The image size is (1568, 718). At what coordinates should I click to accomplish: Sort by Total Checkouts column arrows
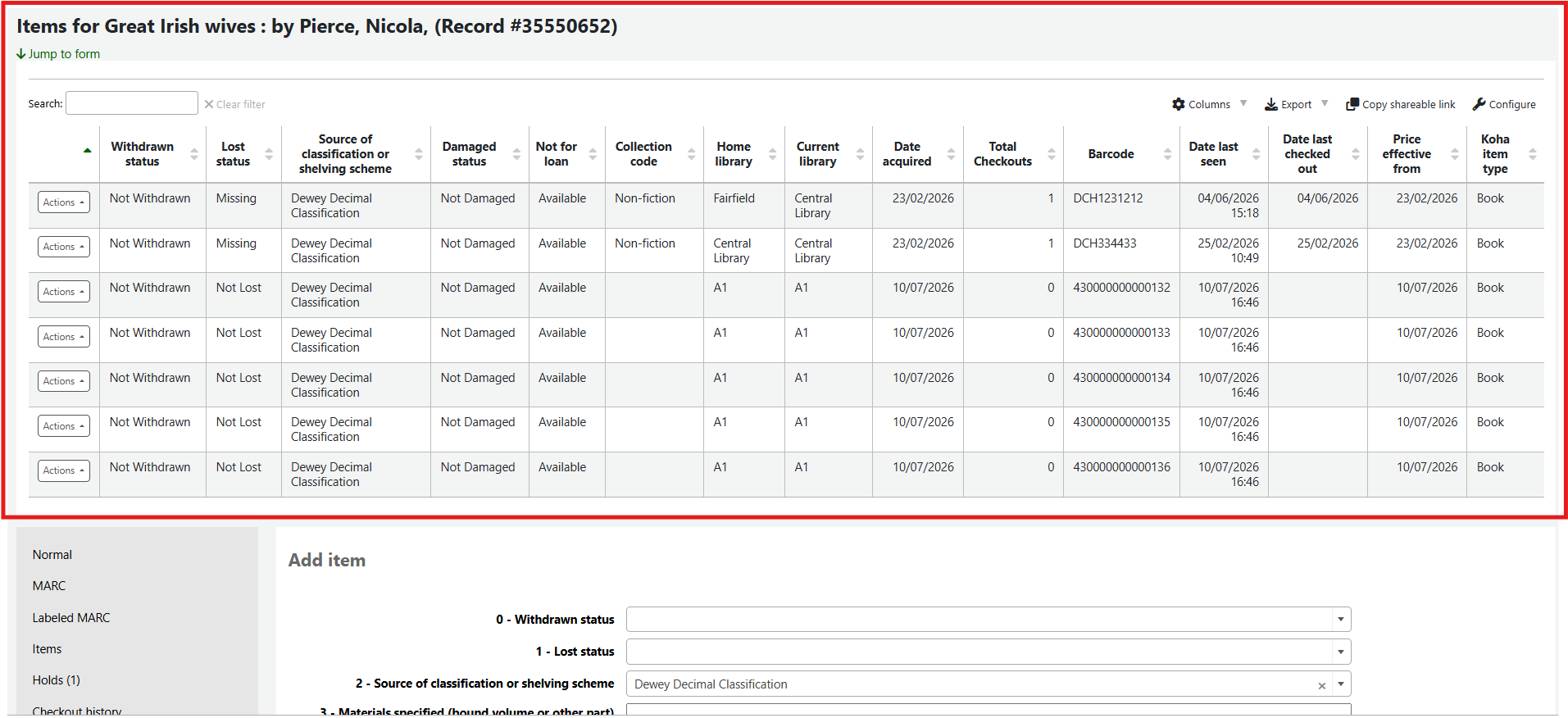[x=1052, y=154]
